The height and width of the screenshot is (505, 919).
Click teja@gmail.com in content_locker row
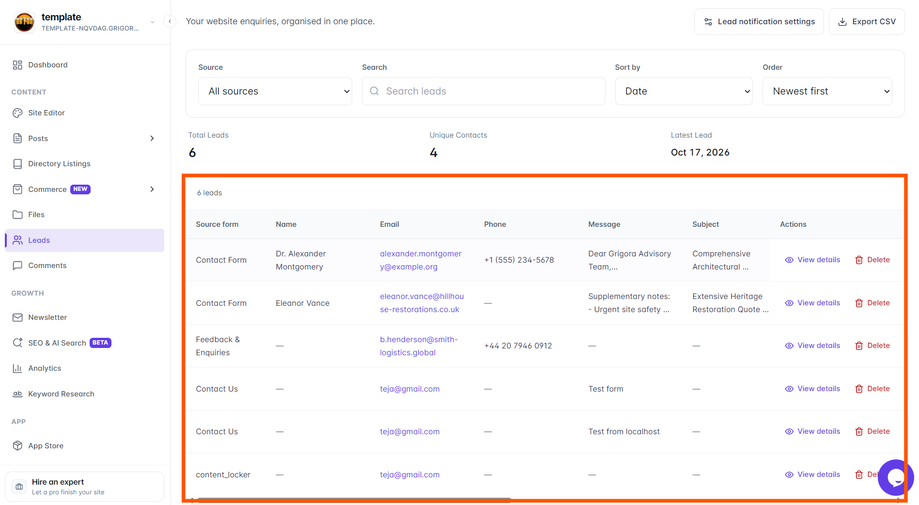tap(409, 475)
